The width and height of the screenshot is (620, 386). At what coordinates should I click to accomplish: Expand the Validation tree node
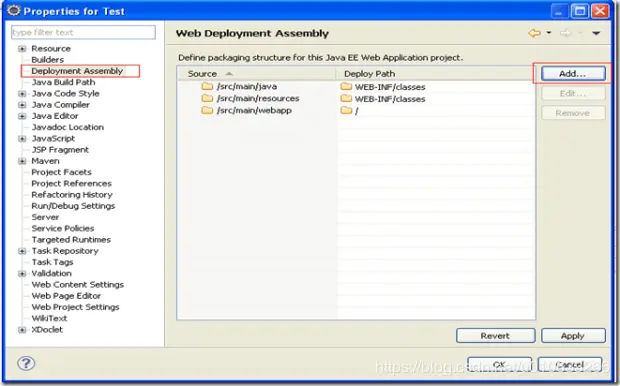point(22,274)
